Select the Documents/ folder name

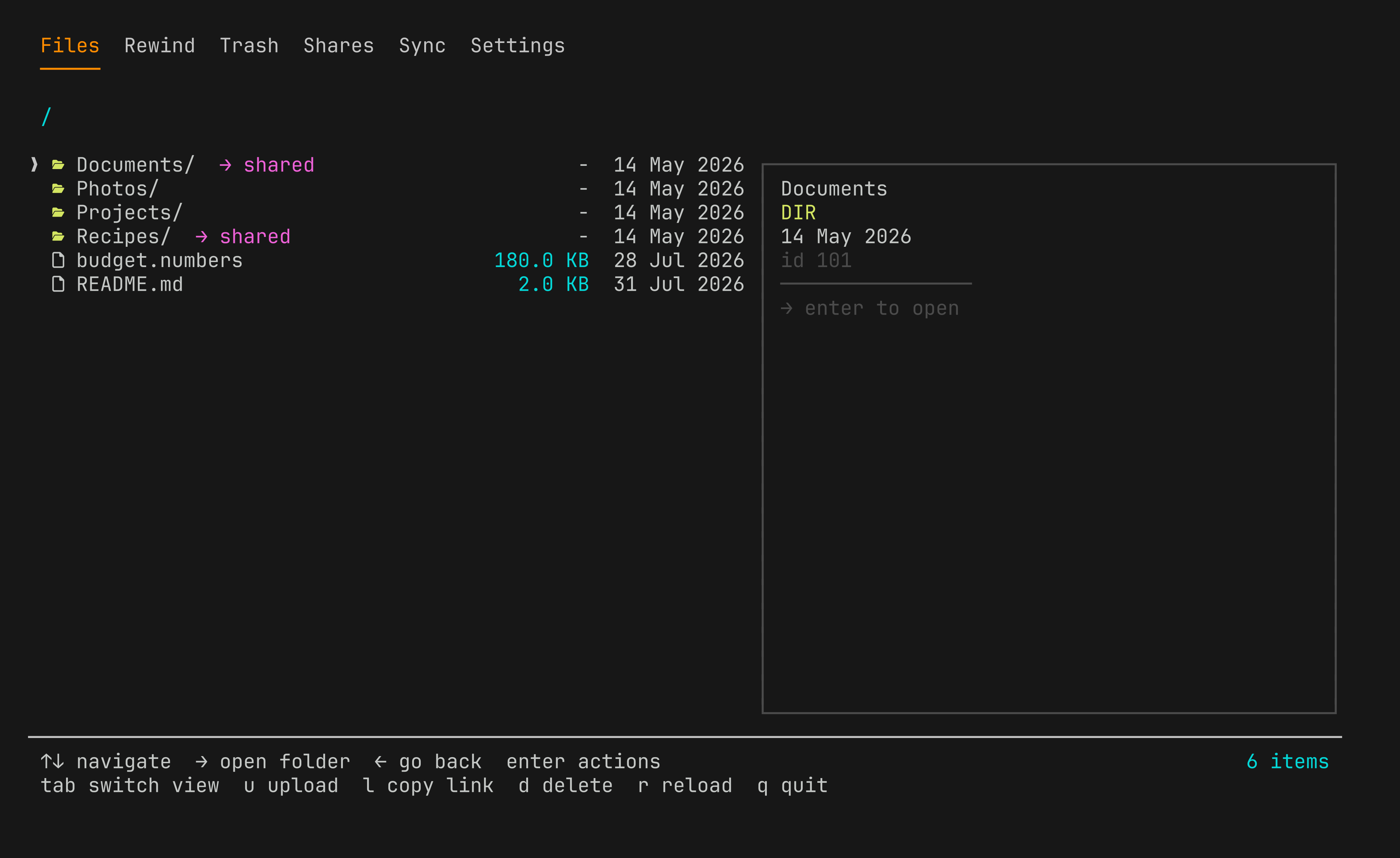pyautogui.click(x=136, y=165)
